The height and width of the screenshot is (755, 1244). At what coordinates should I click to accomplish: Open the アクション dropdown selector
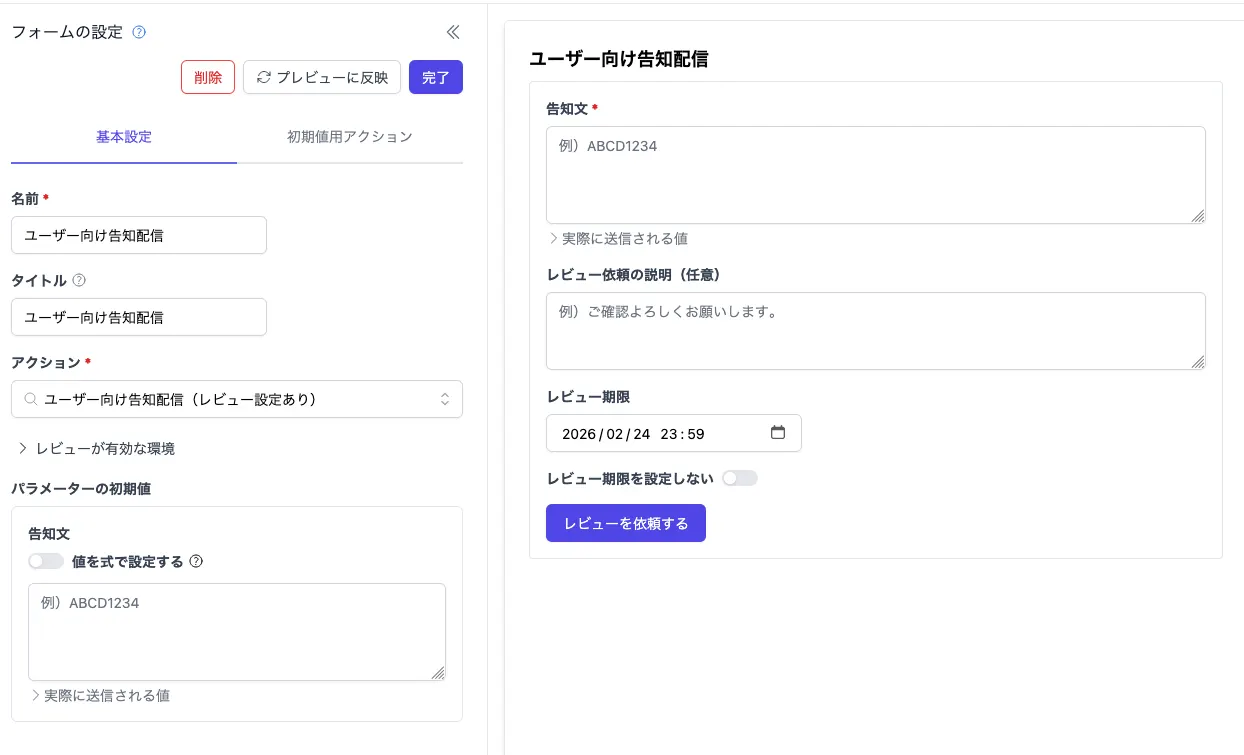237,399
